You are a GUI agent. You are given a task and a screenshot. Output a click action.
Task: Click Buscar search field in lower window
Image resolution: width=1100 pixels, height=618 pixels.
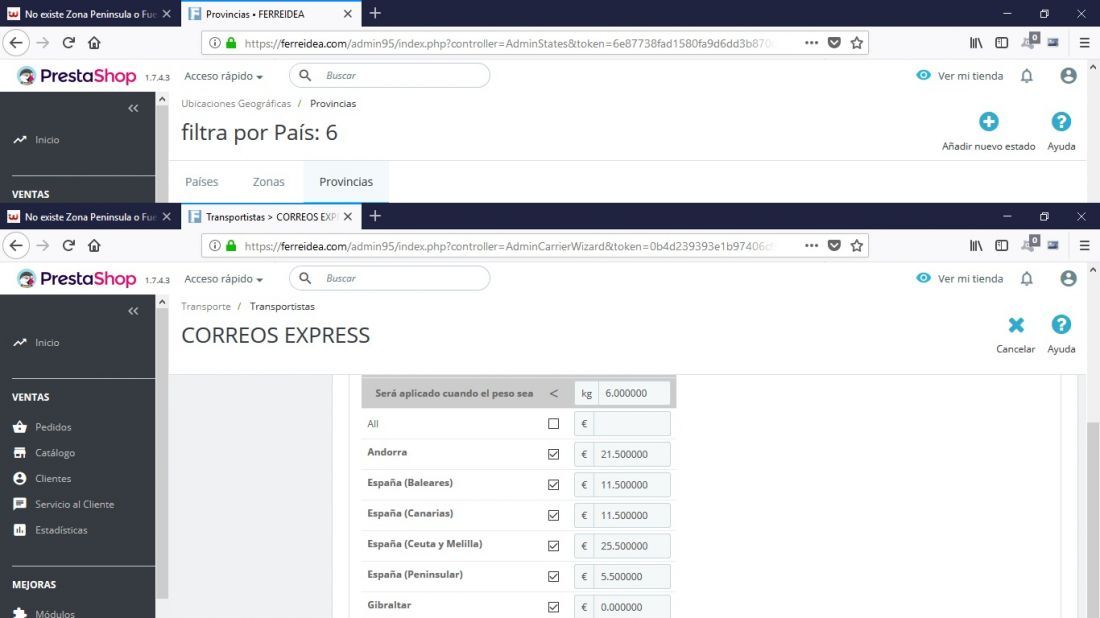(x=389, y=278)
